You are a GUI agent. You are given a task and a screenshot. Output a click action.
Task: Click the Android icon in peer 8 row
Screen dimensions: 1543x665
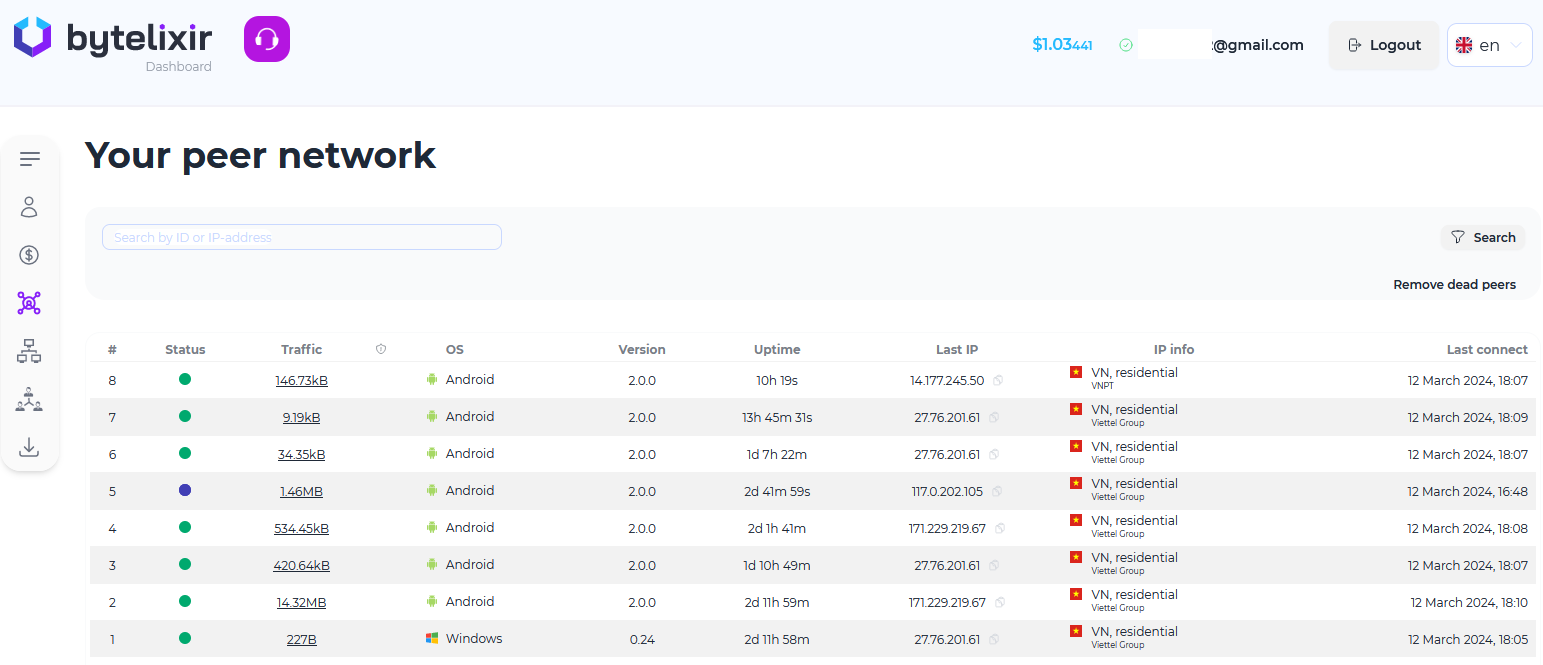[432, 379]
